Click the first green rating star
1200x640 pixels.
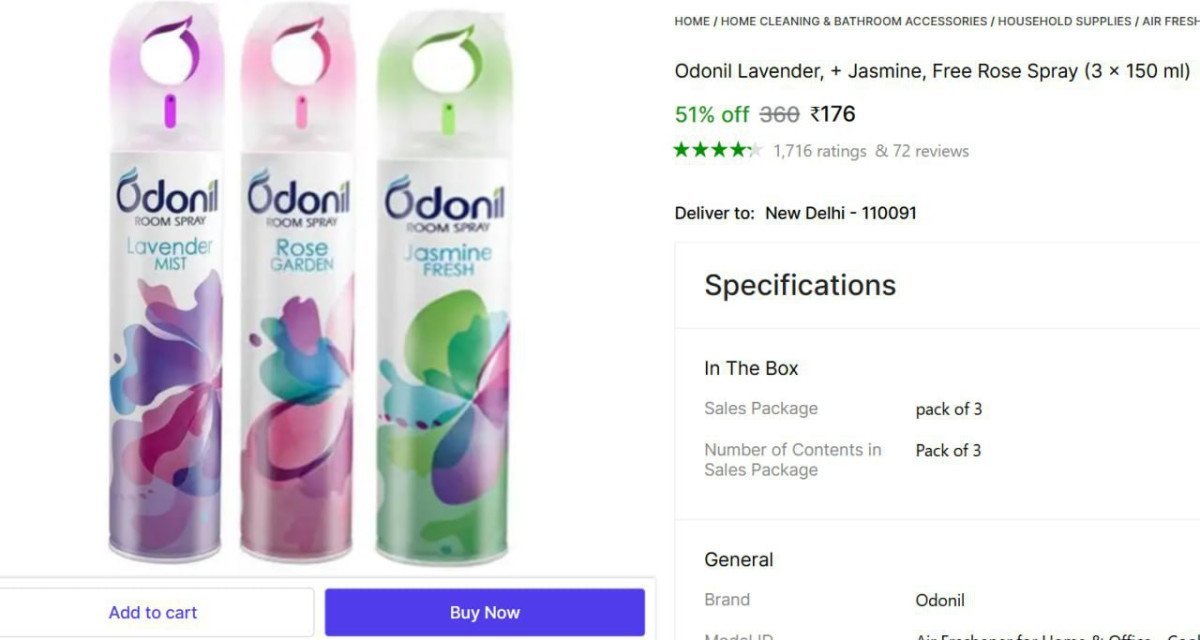(682, 151)
